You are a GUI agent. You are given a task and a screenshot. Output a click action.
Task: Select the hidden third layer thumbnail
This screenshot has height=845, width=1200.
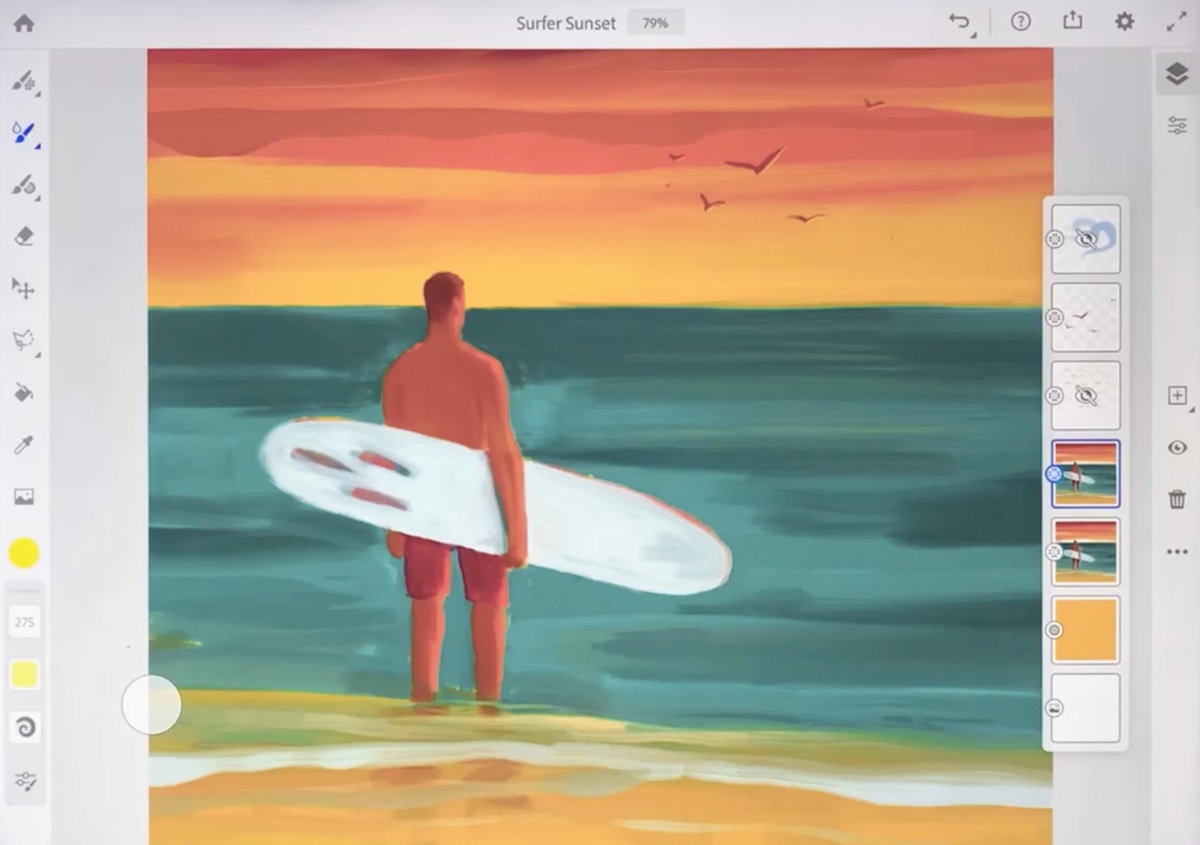coord(1086,395)
